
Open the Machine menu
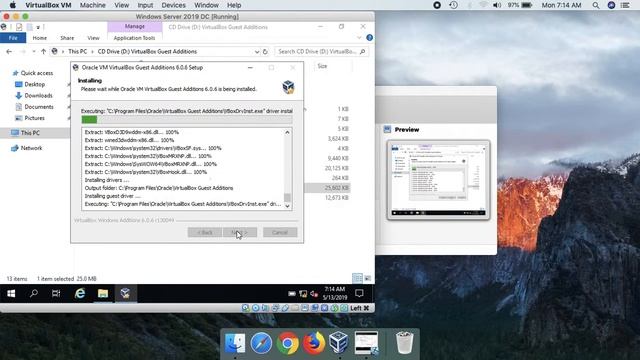tap(93, 5)
